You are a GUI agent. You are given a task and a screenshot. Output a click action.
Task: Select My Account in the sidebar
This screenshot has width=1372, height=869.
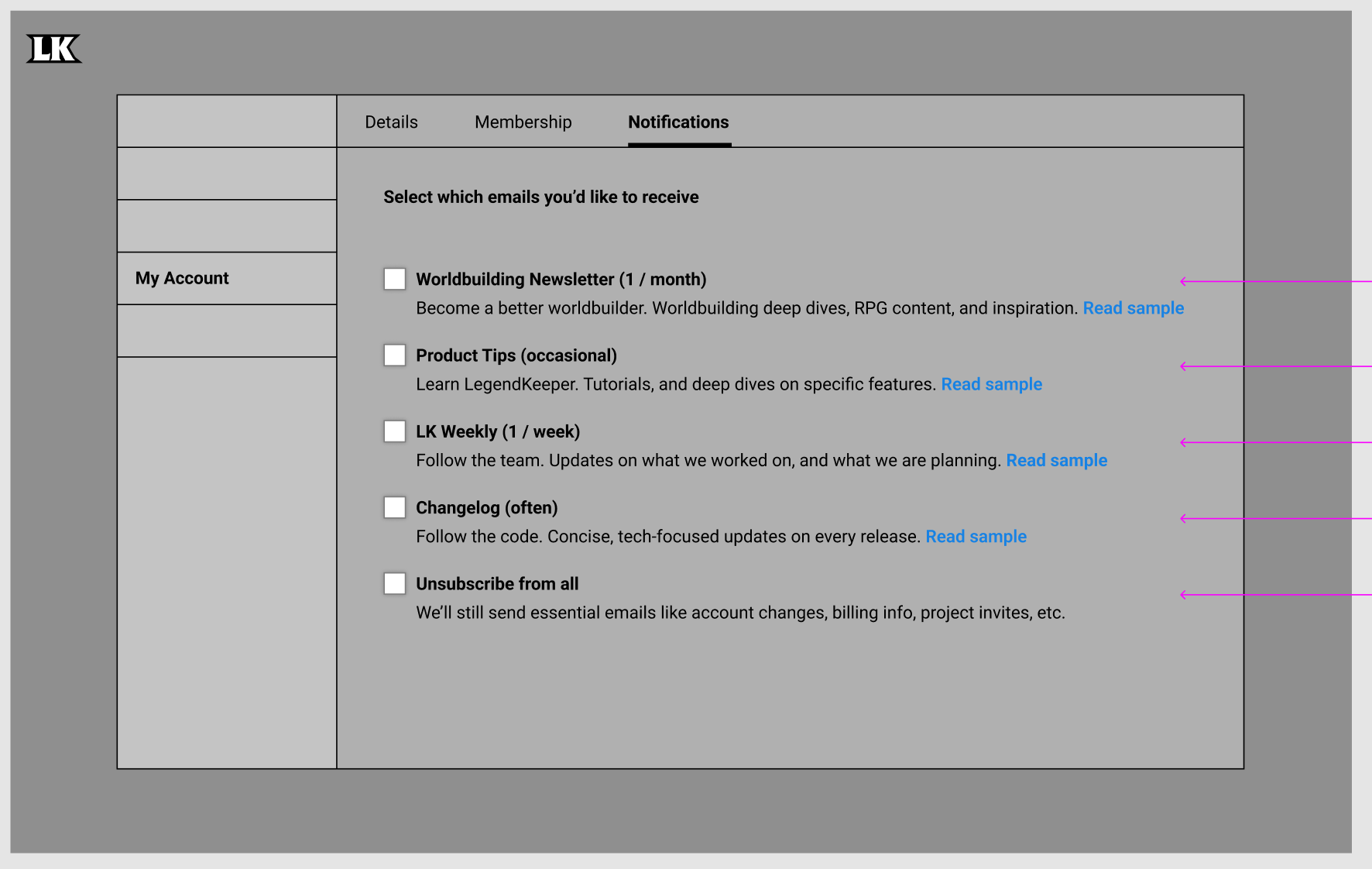(181, 277)
